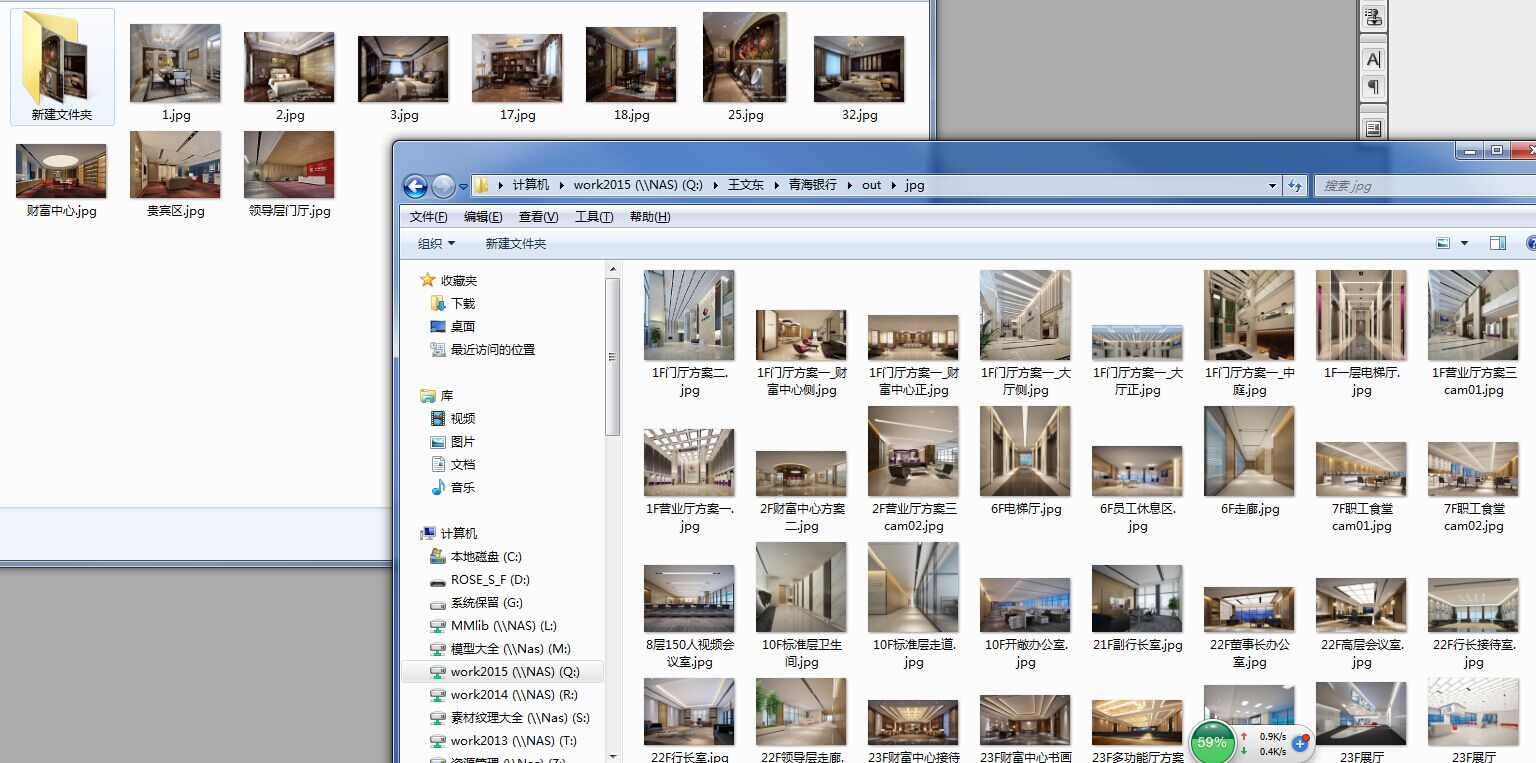
Task: Open Recent Places (最近访问的位置)
Action: pos(482,349)
